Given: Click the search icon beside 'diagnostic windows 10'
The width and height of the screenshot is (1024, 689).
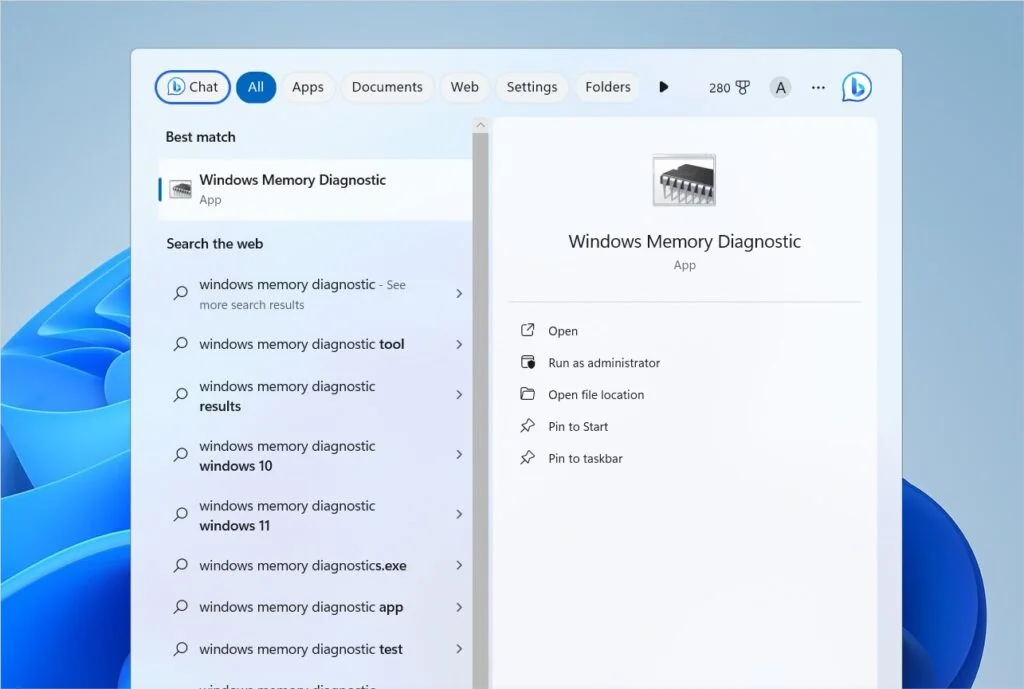Looking at the screenshot, I should [x=181, y=455].
